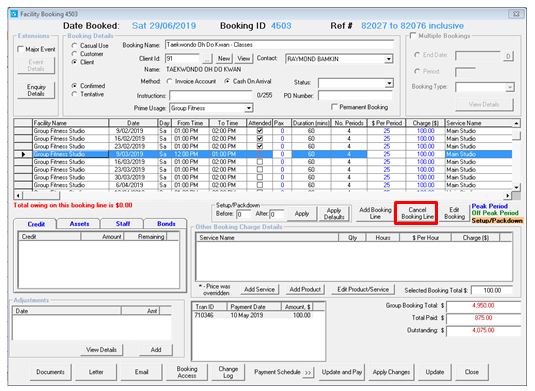Choose the Client radio button
The height and width of the screenshot is (391, 535).
74,62
